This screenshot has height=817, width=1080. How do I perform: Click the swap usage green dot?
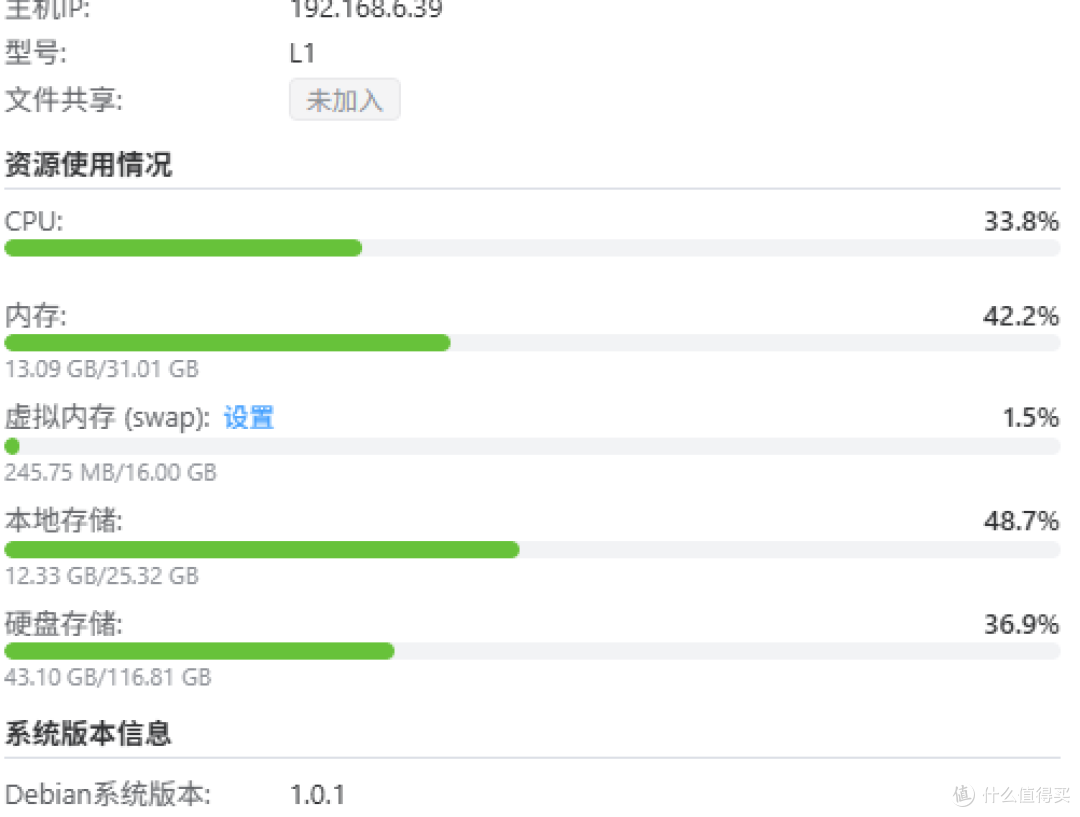[12, 446]
